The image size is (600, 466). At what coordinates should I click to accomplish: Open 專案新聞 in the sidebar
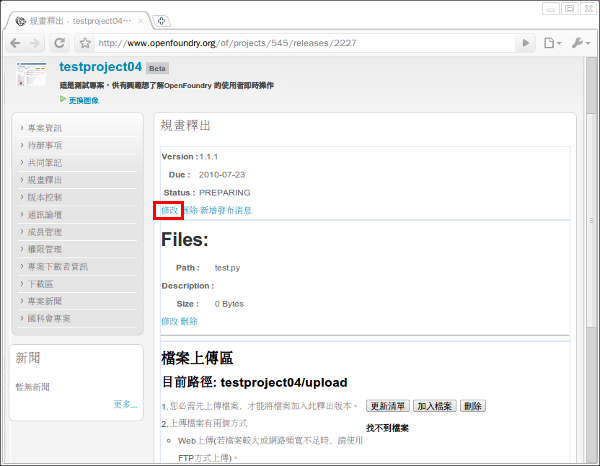(44, 301)
